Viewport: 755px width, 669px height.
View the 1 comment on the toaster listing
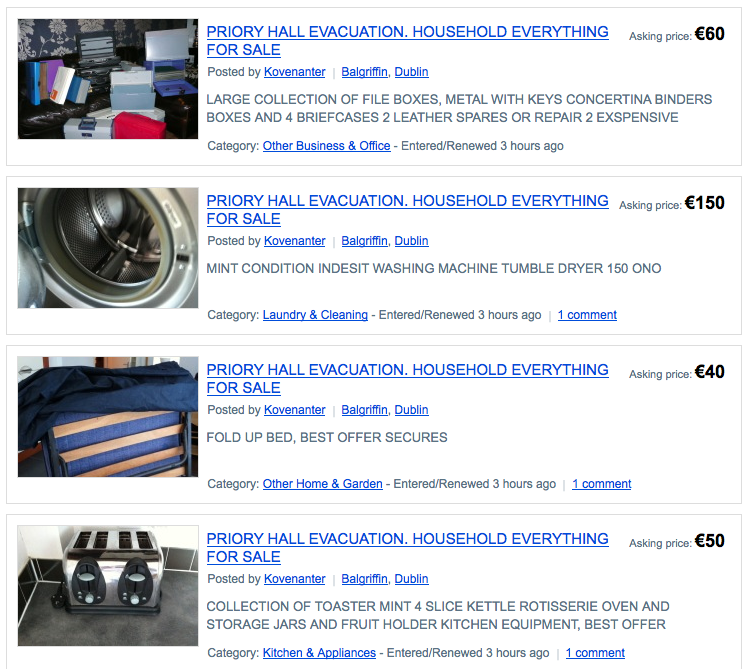[595, 653]
